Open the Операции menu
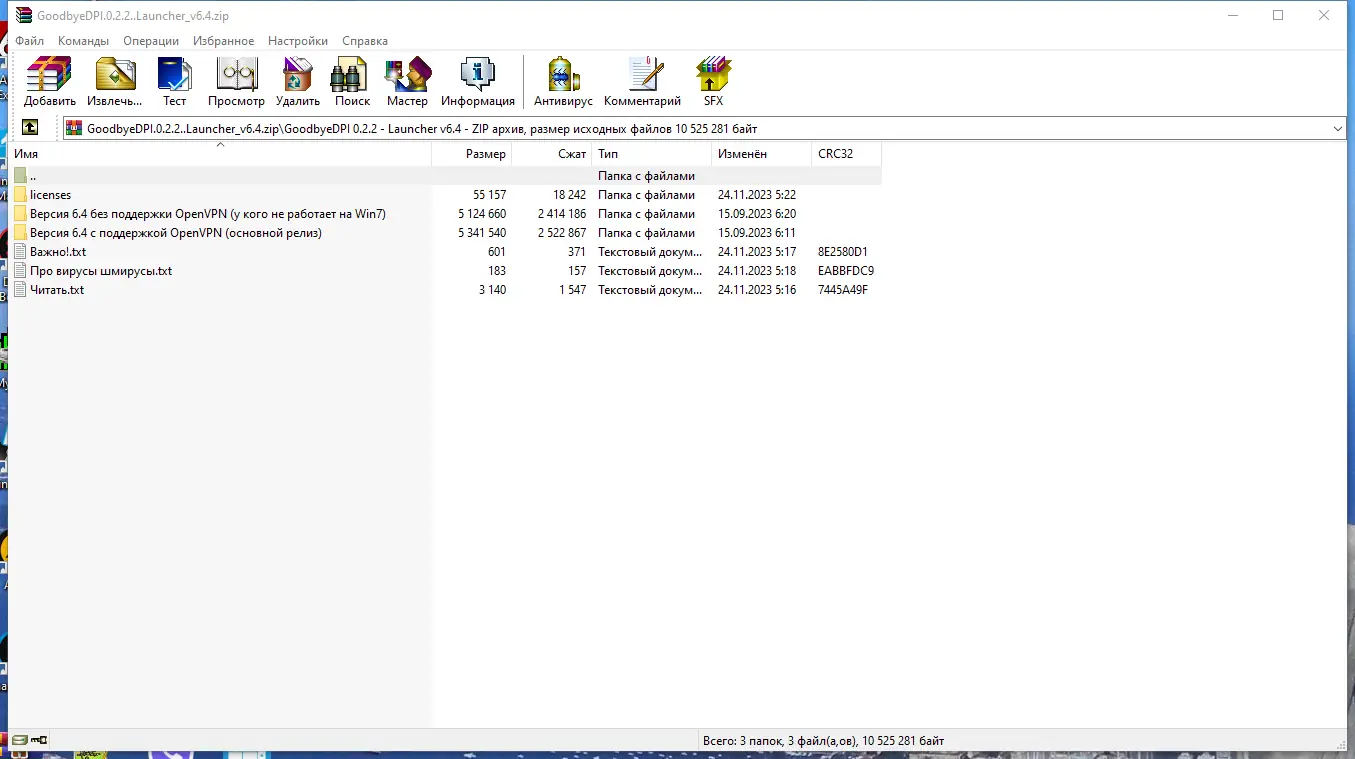 [151, 41]
